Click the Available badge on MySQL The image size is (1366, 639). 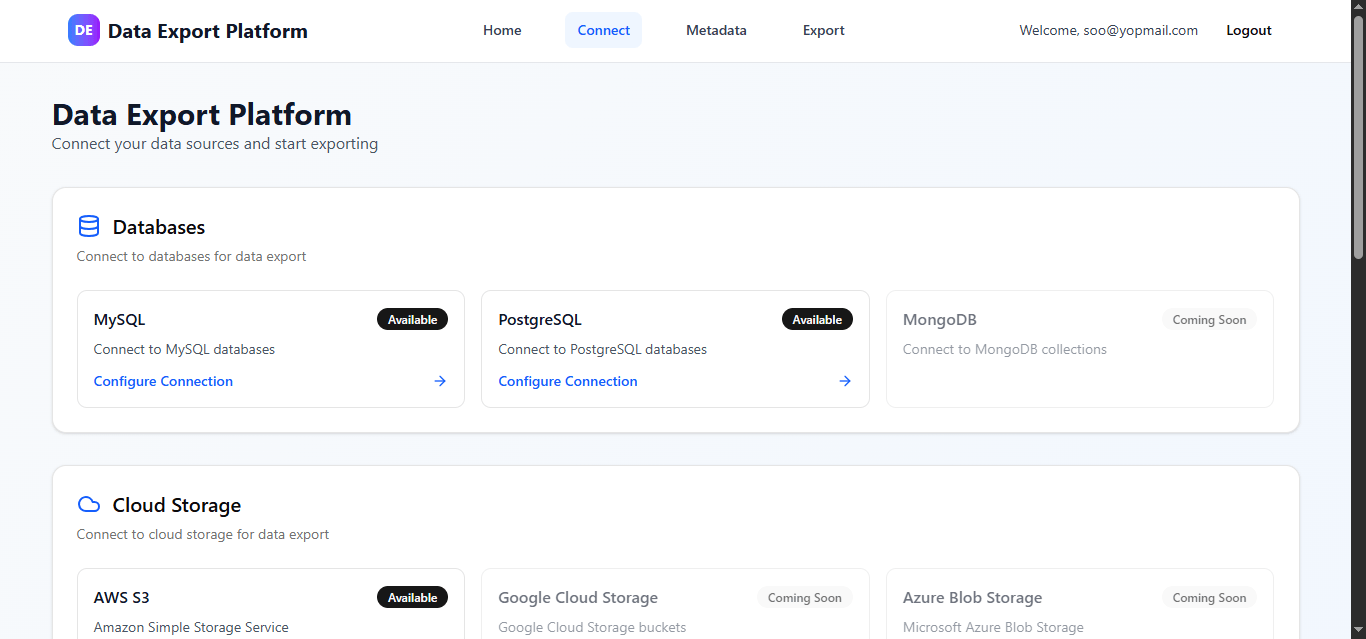(x=413, y=320)
